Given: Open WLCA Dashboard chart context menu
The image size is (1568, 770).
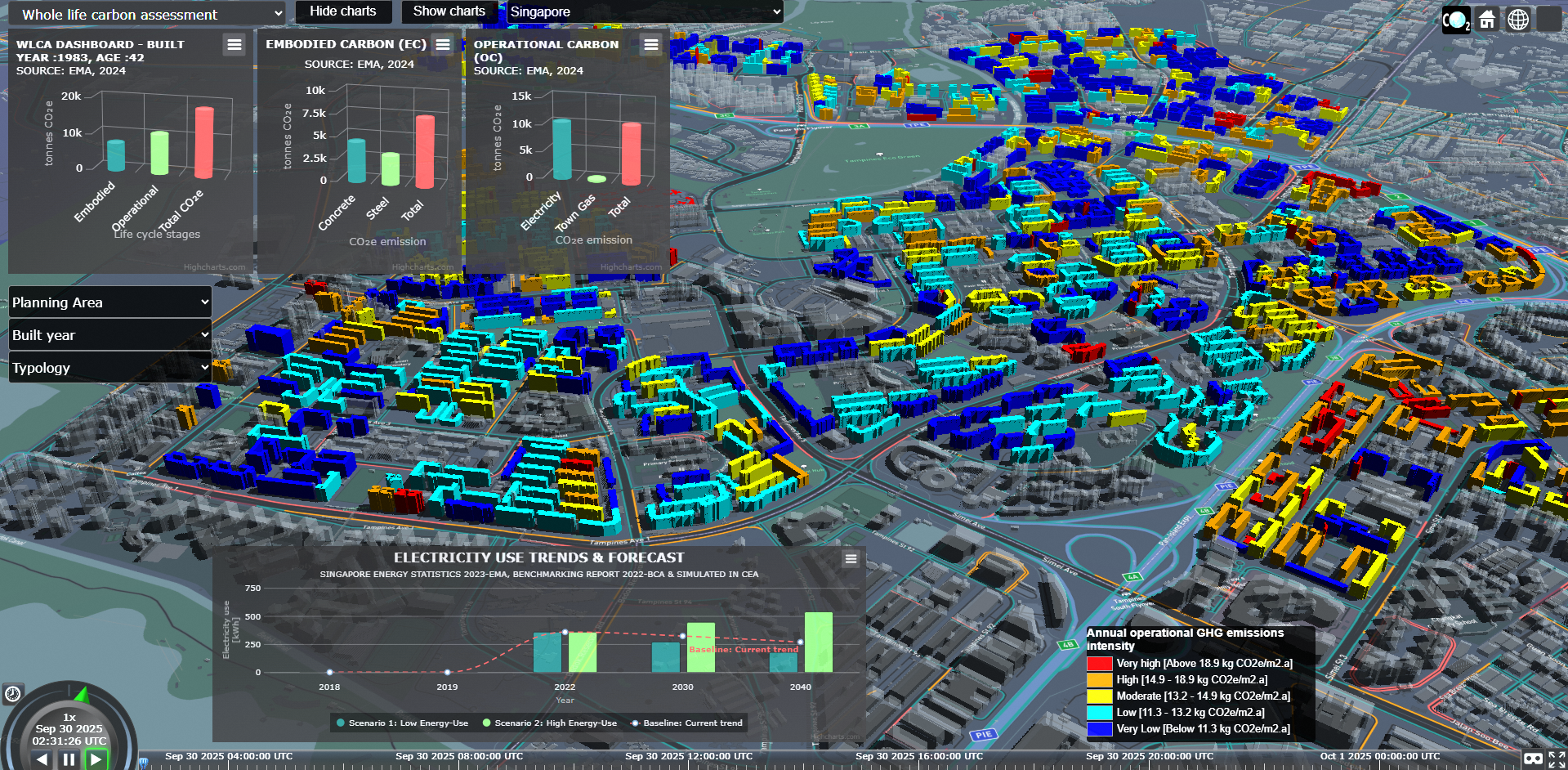Looking at the screenshot, I should click(x=235, y=45).
